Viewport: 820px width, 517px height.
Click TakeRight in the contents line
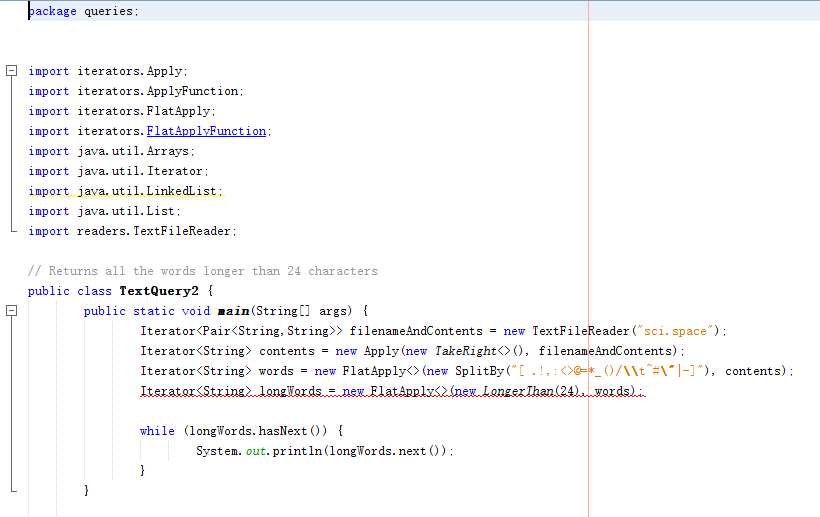[465, 351]
